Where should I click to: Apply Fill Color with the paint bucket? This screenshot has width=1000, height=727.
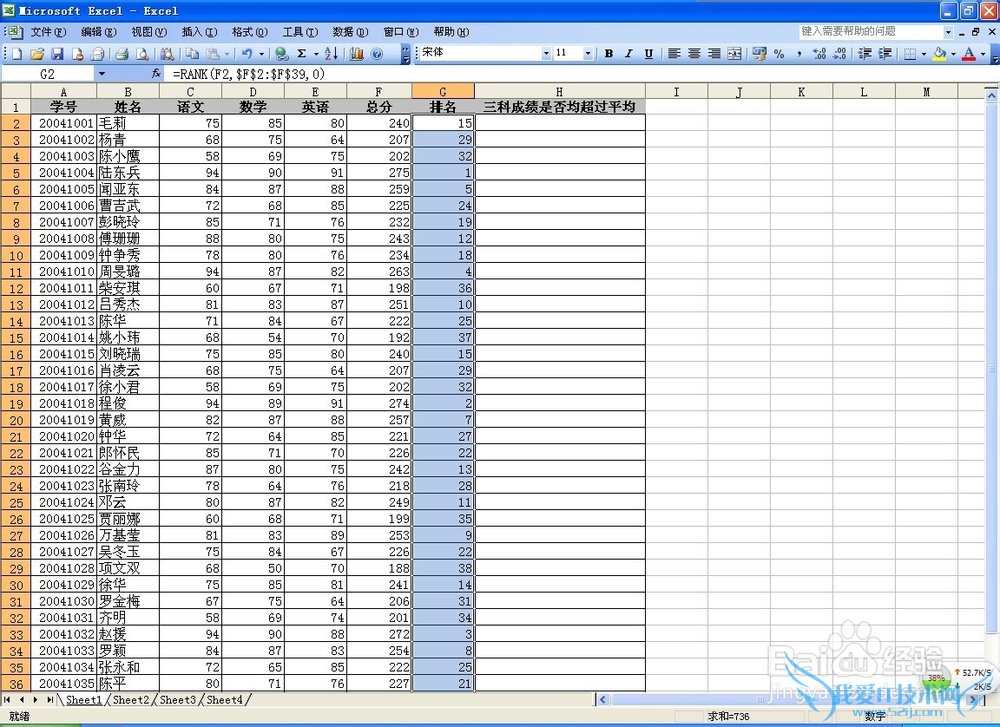939,54
